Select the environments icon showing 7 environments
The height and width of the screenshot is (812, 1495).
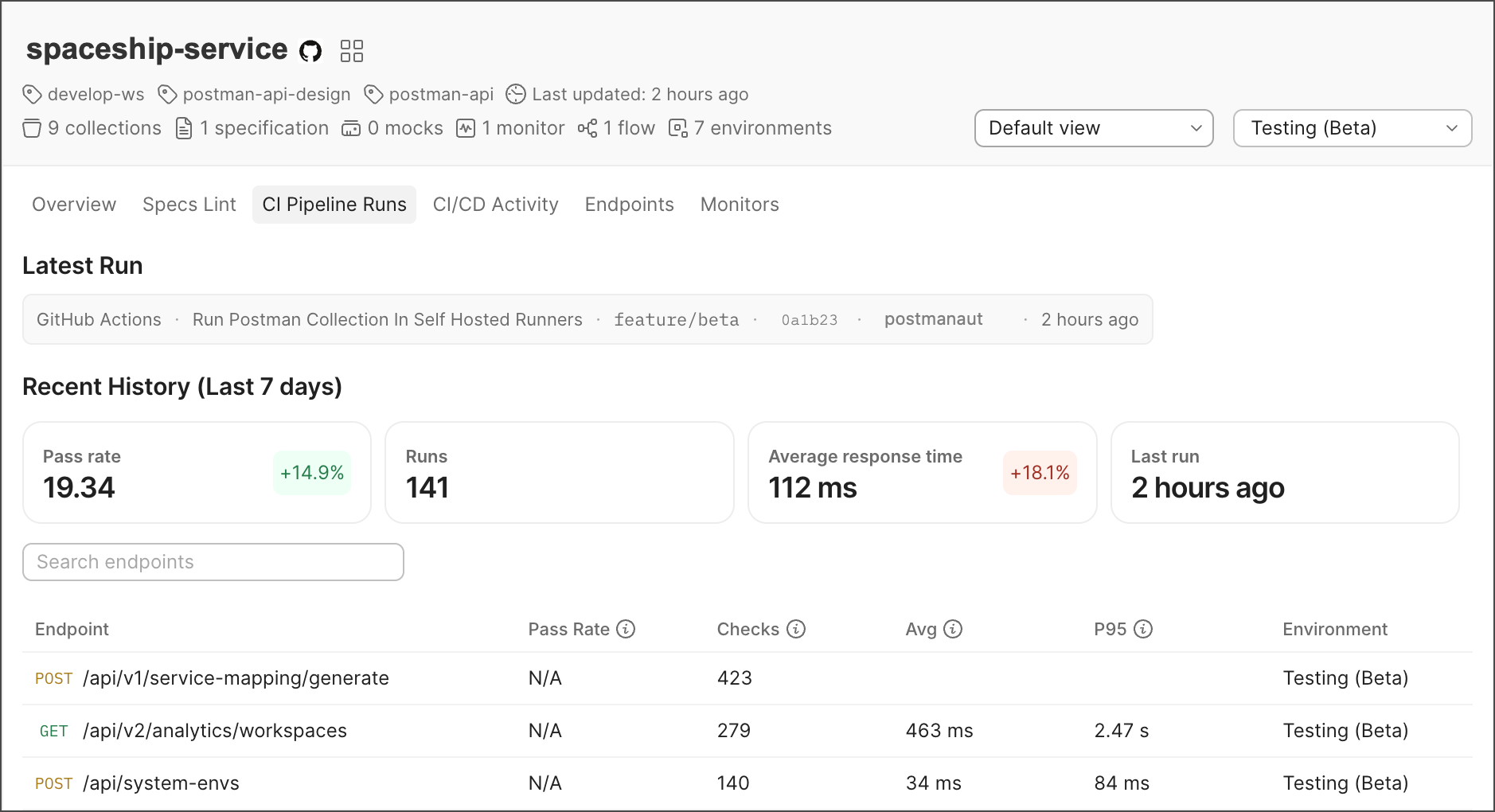point(677,127)
